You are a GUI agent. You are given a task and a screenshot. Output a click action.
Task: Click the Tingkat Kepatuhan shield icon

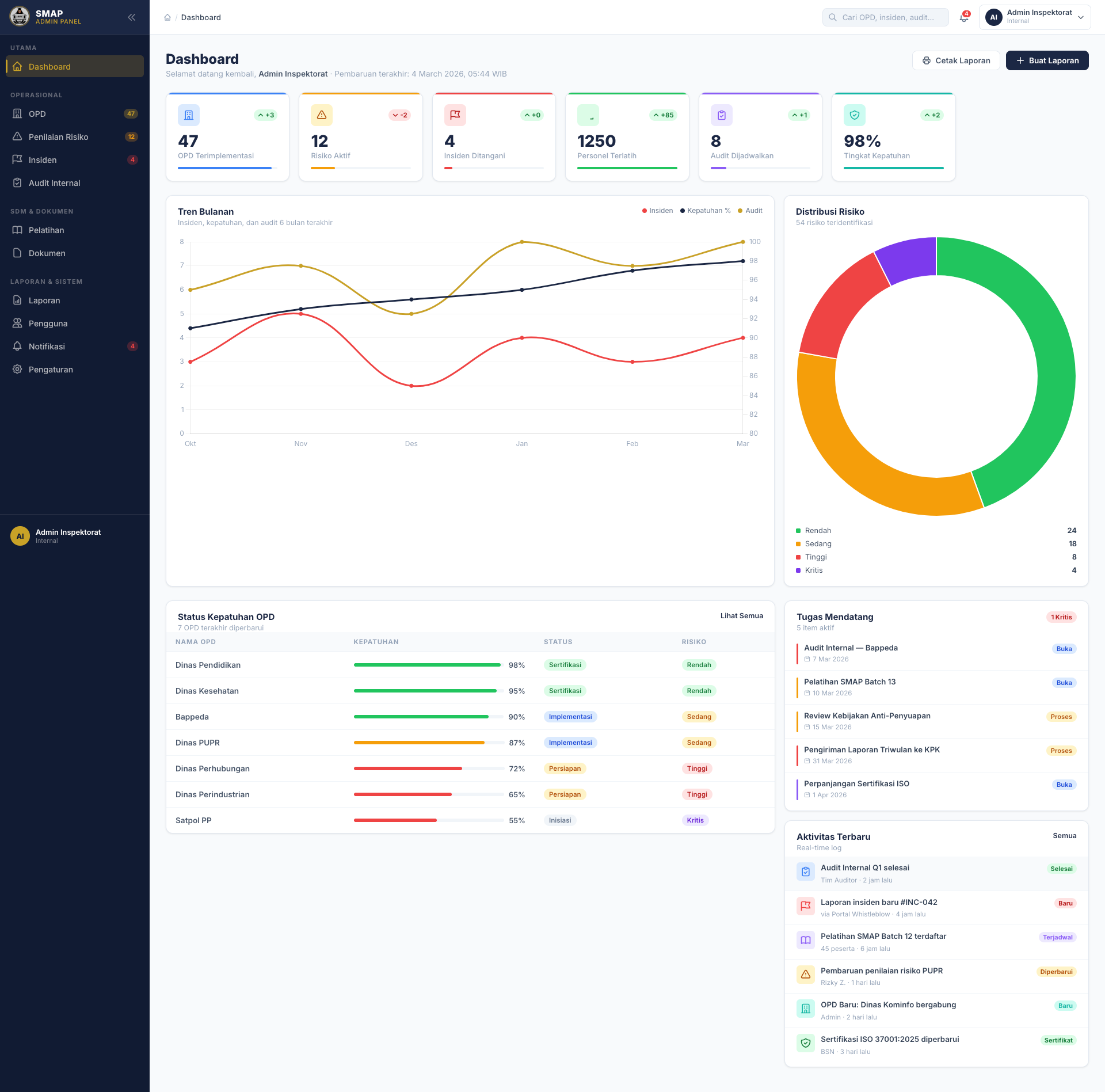(855, 115)
